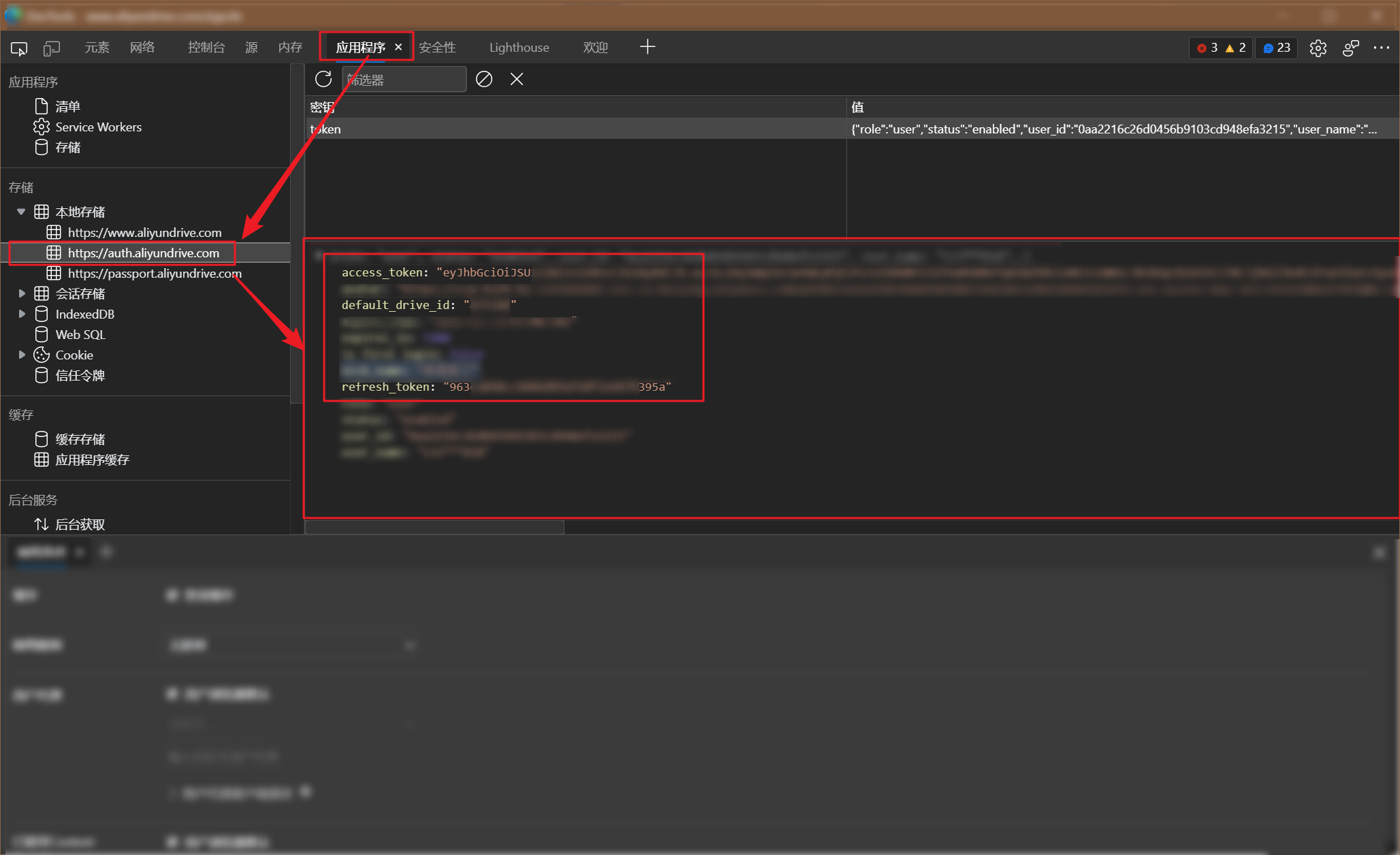The image size is (1400, 855).
Task: Expand the IndexedDB tree node
Action: coord(21,314)
